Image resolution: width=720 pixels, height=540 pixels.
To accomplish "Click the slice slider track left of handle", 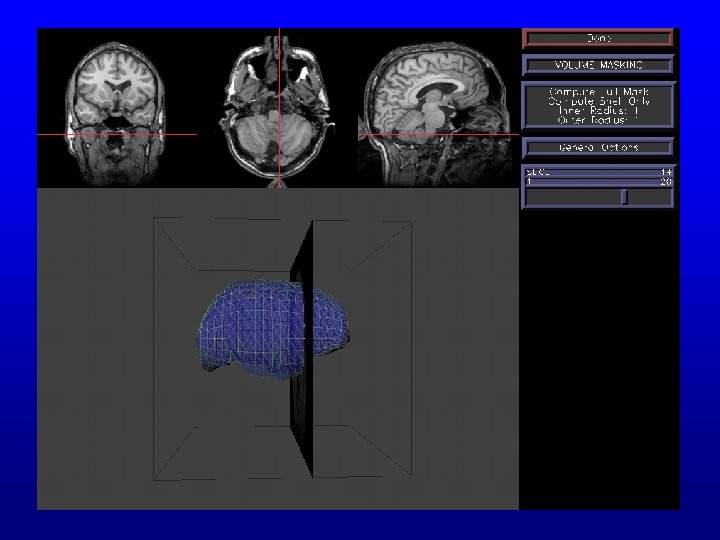I will [x=574, y=197].
